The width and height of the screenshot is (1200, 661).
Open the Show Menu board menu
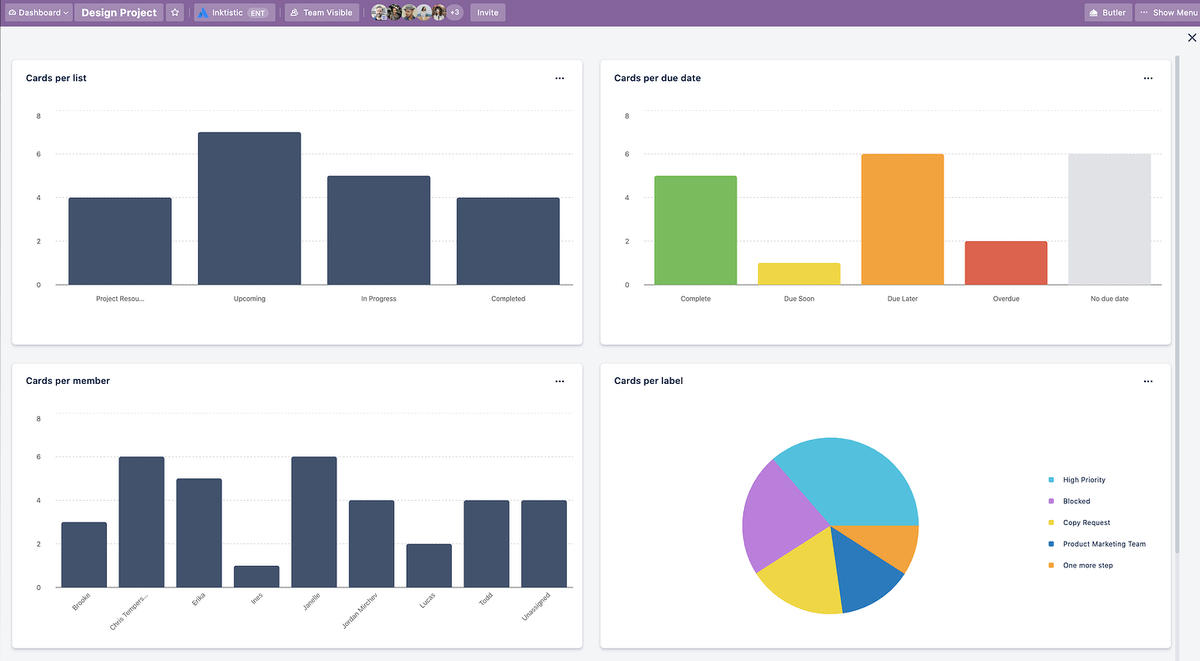1168,13
